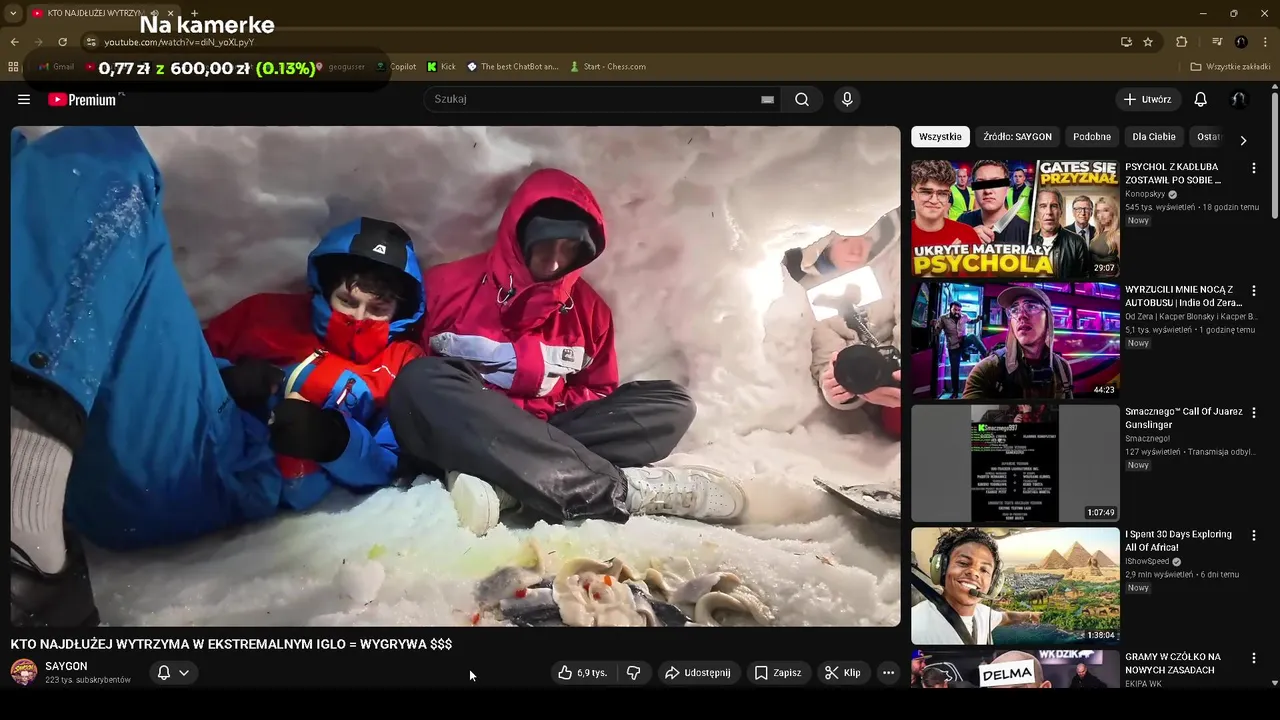Open Chrome tab search dropdown arrow
The image size is (1280, 720).
coord(13,13)
